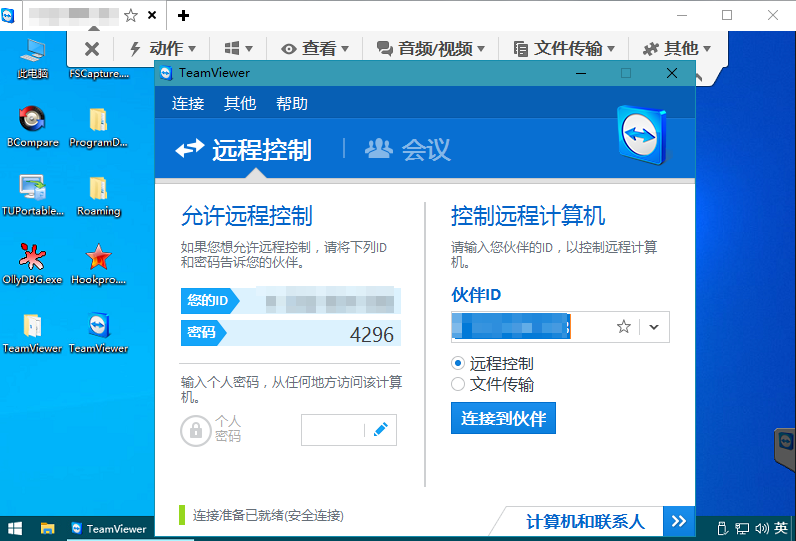Switch to 会议 meeting tab

coord(408,150)
